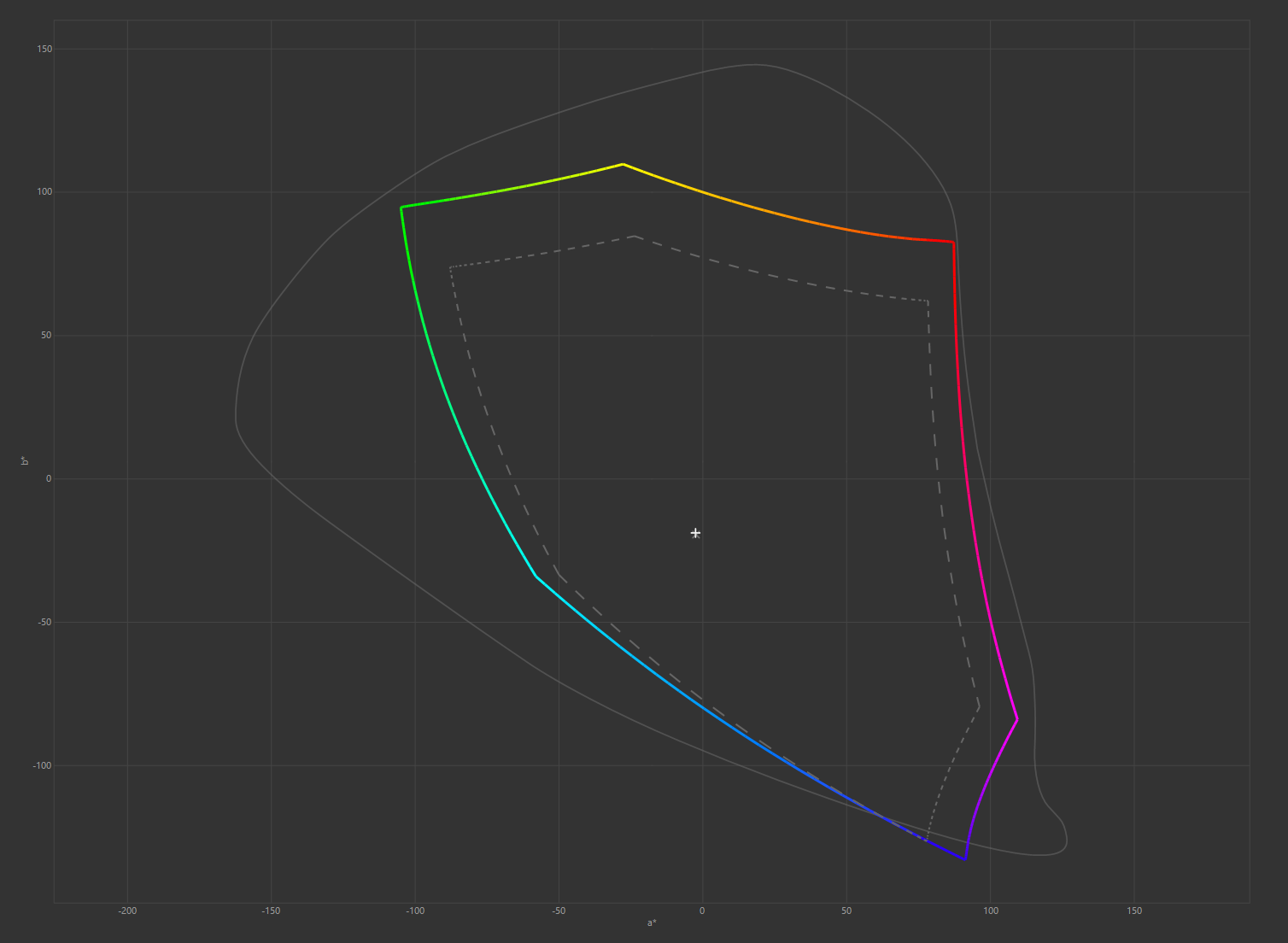
Task: Click the 150 tick on b* axis
Action: tap(44, 49)
